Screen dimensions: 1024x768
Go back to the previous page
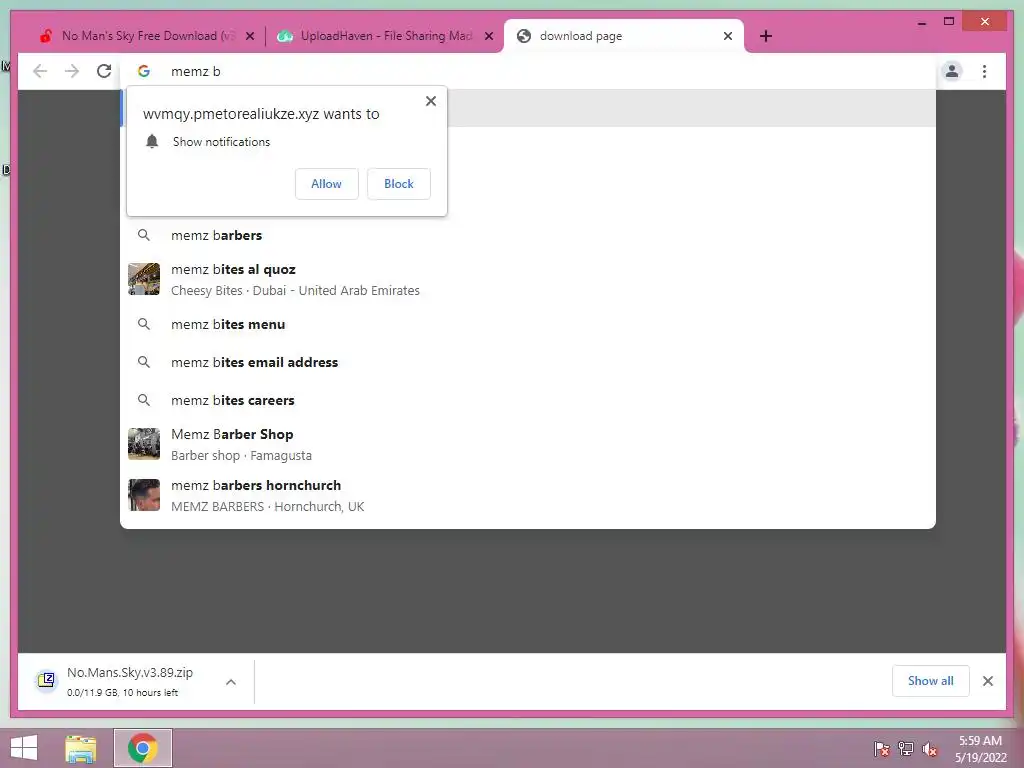point(40,71)
